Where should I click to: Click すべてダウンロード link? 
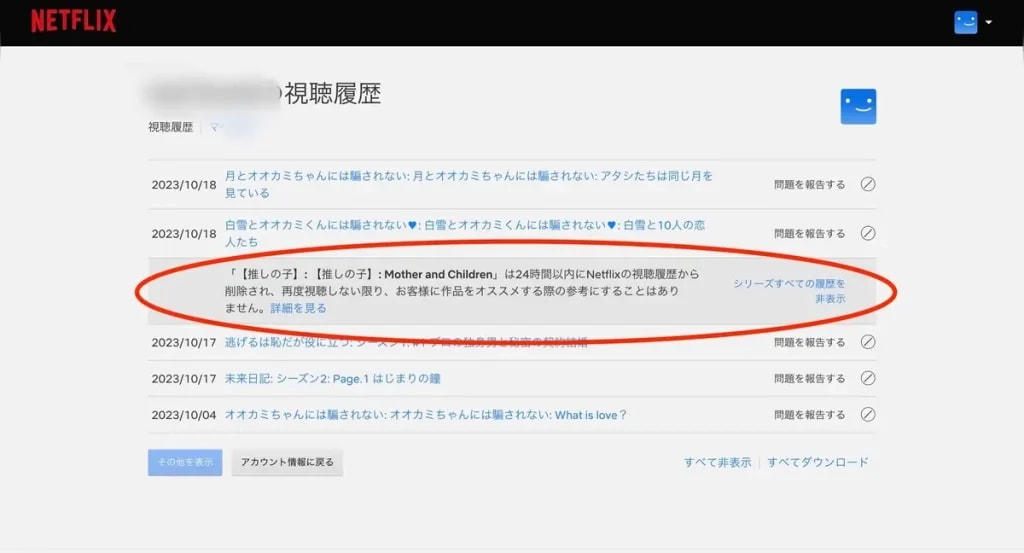818,462
